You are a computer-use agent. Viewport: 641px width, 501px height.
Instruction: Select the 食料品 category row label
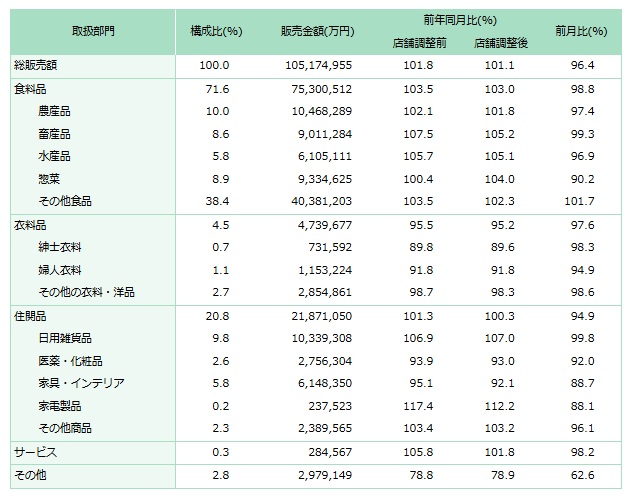(30, 89)
